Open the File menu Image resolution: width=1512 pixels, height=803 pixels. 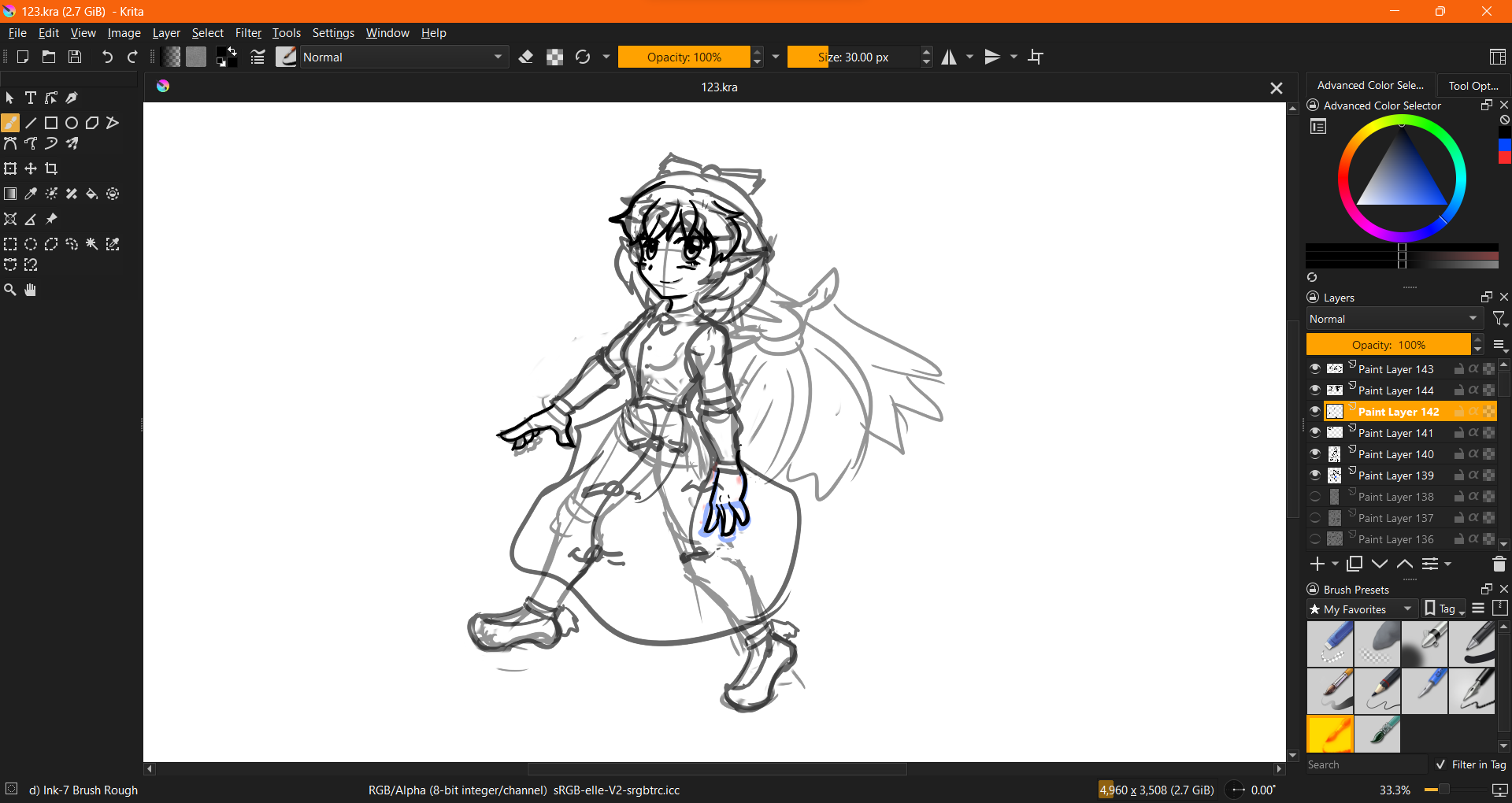coord(17,33)
